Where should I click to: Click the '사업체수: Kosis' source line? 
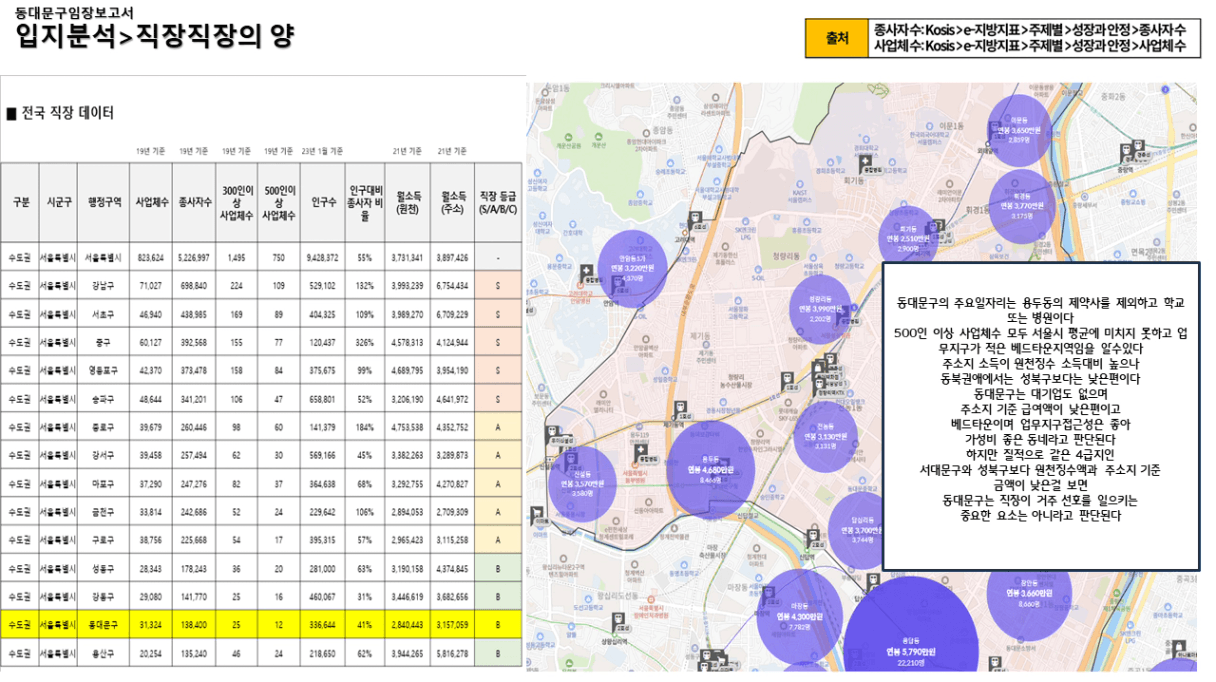click(1030, 46)
